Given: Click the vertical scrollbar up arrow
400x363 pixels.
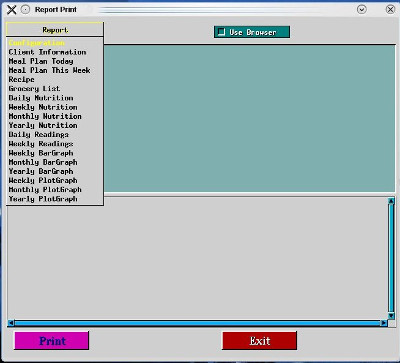Looking at the screenshot, I should click(x=391, y=201).
